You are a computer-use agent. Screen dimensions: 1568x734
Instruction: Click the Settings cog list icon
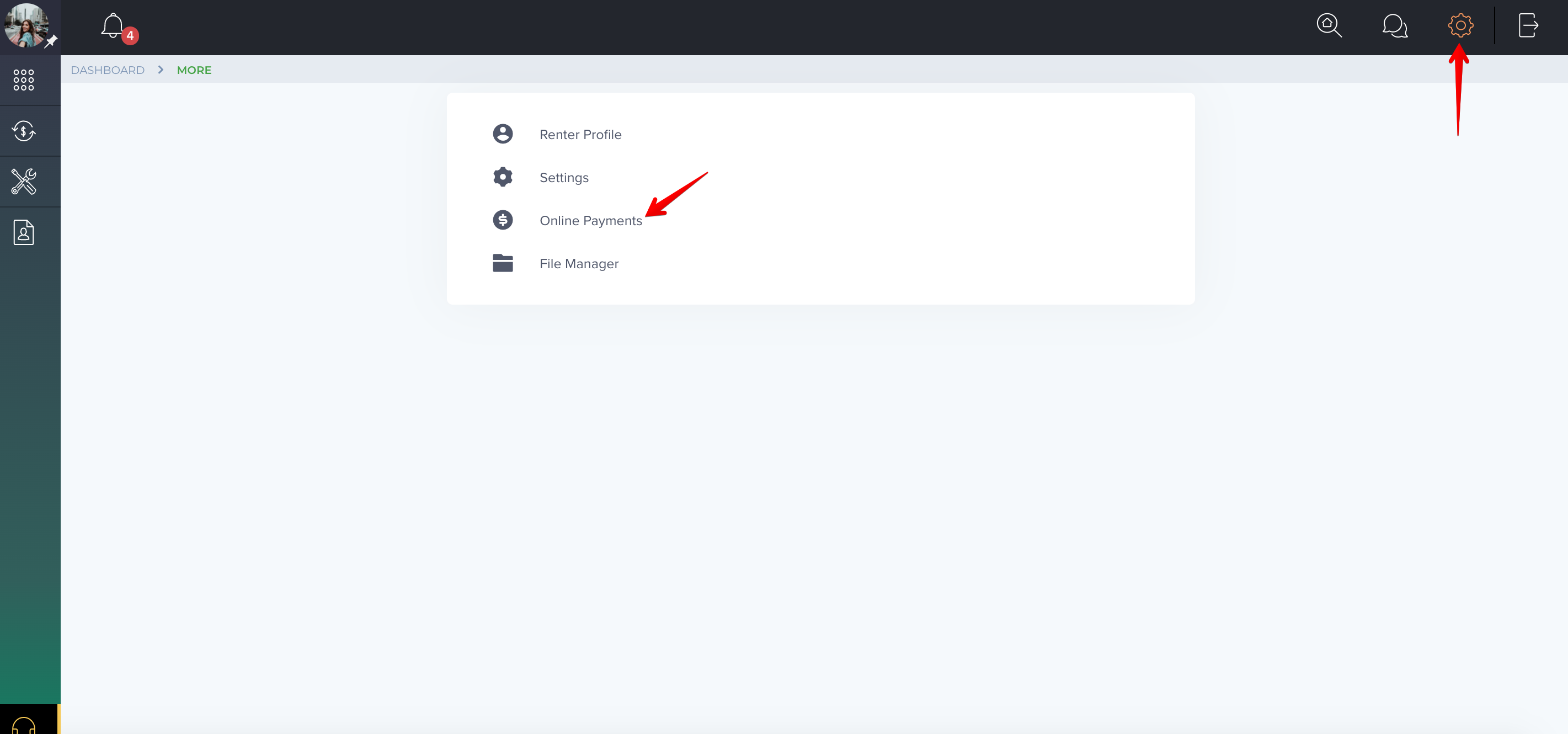tap(503, 177)
